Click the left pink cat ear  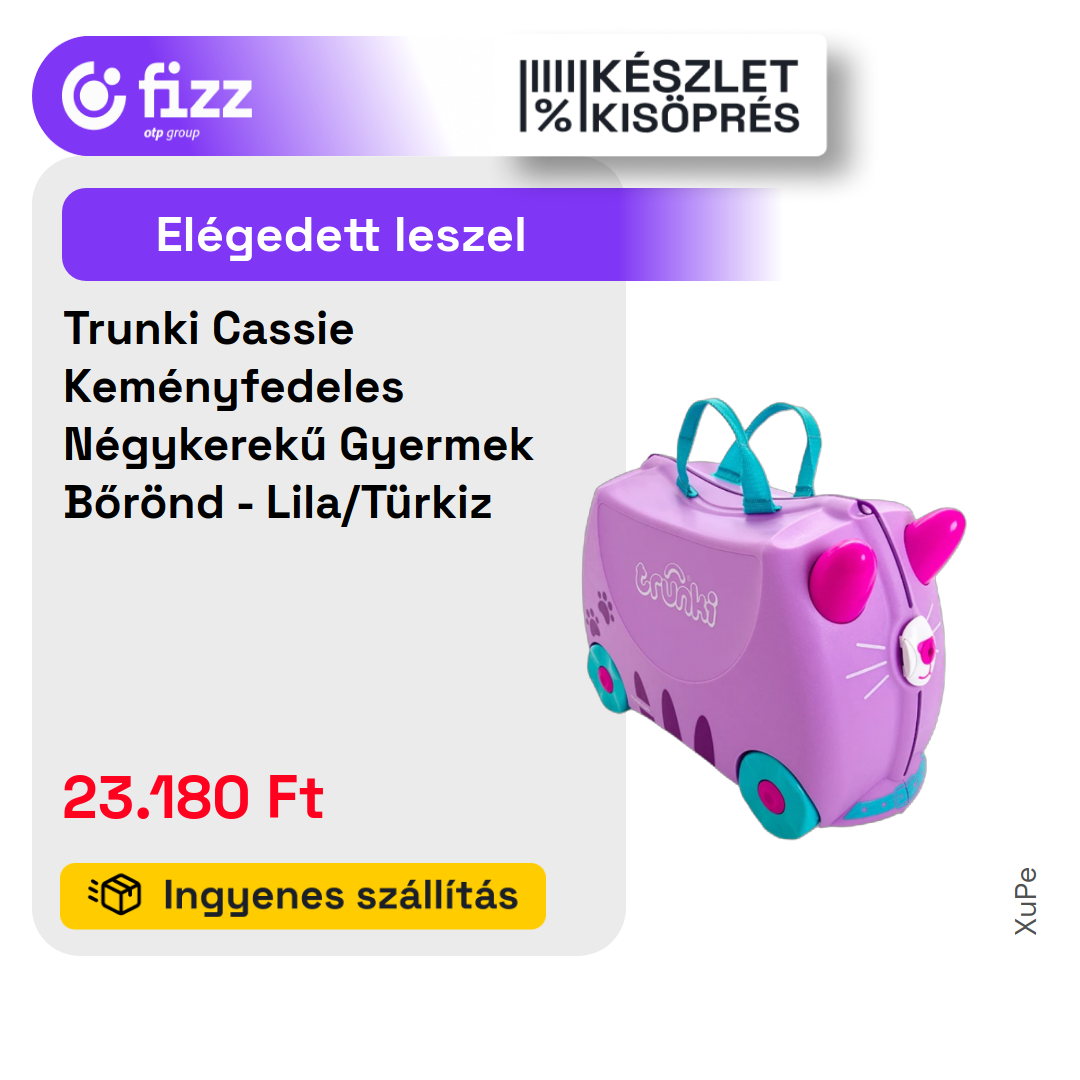click(842, 581)
